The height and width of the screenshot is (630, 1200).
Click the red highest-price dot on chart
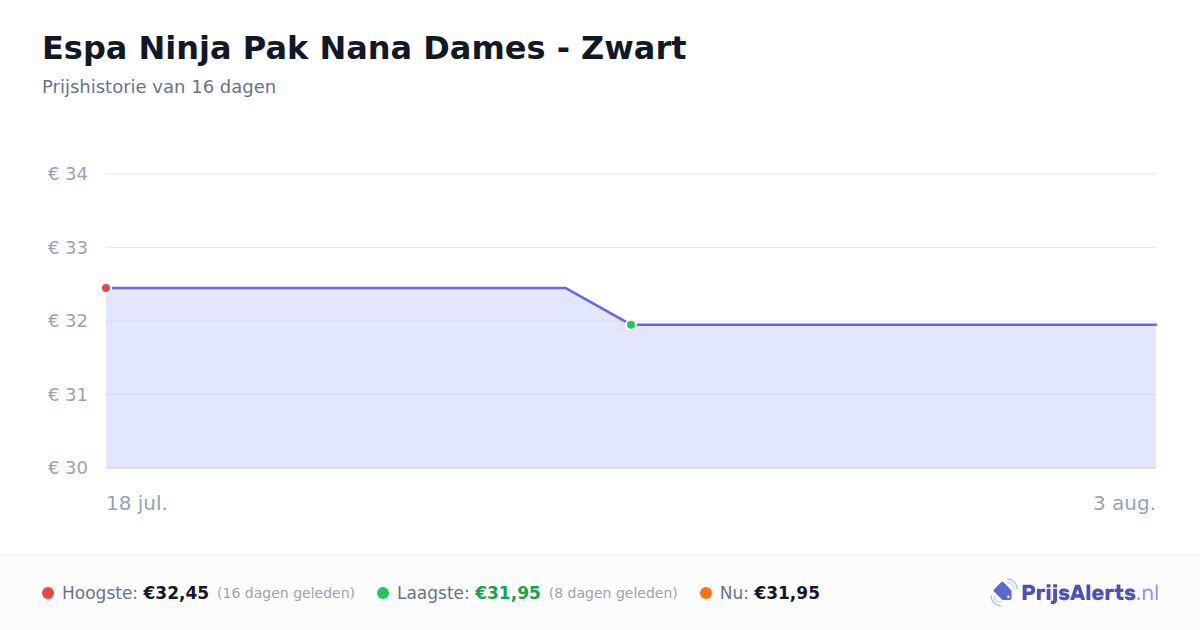point(106,288)
